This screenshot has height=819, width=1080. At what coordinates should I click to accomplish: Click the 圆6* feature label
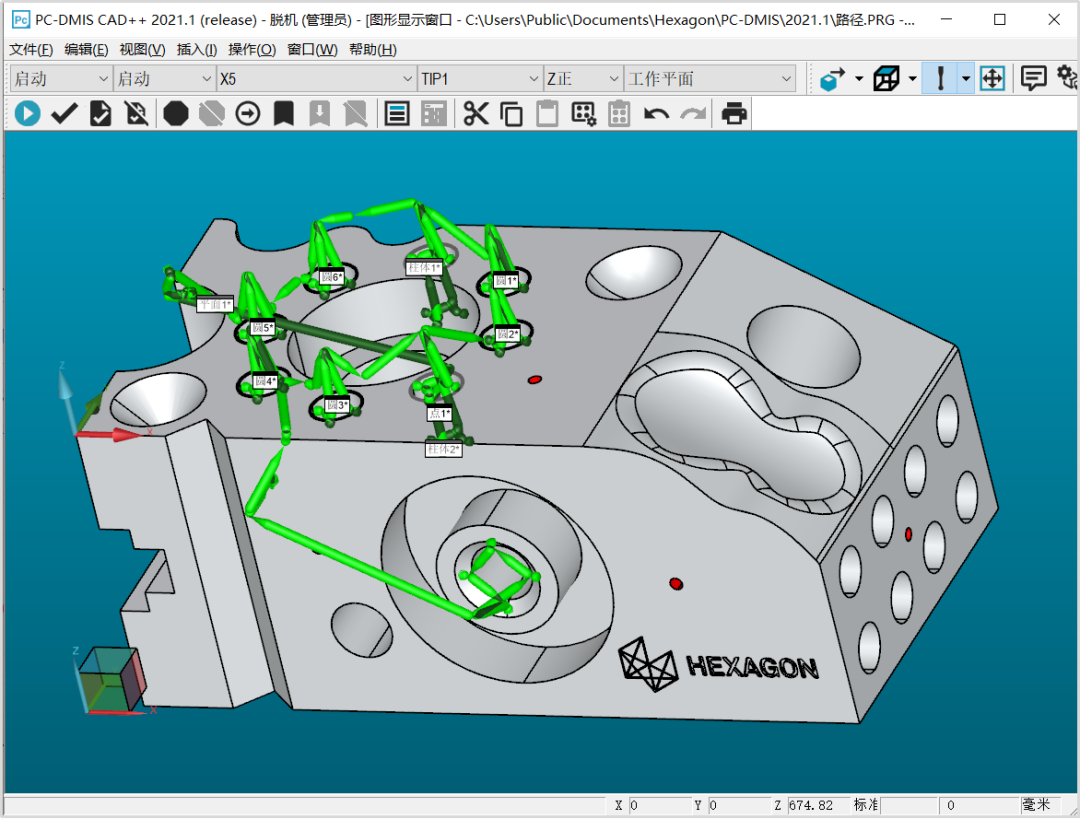point(331,277)
